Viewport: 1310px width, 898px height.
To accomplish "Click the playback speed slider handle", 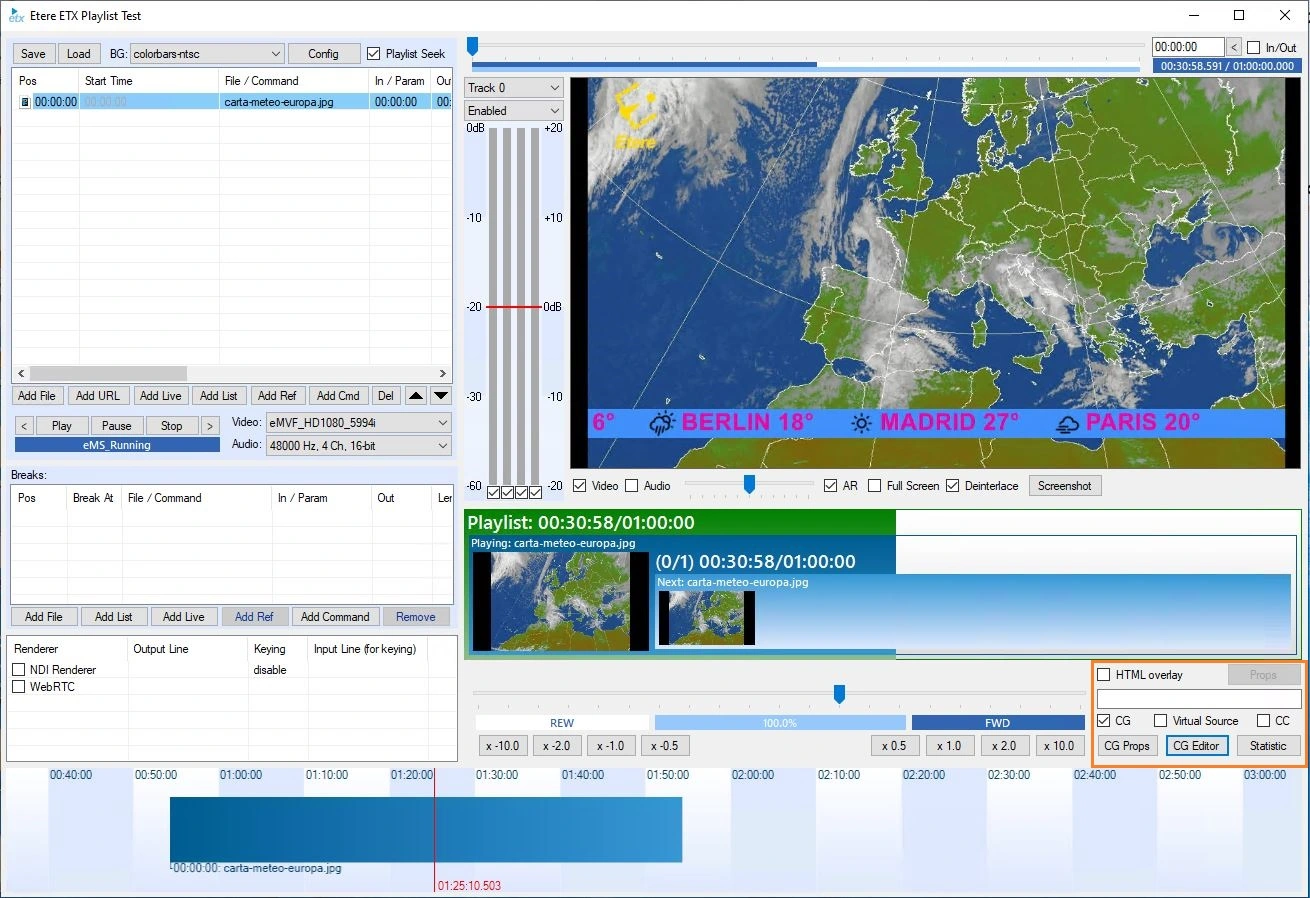I will (840, 694).
